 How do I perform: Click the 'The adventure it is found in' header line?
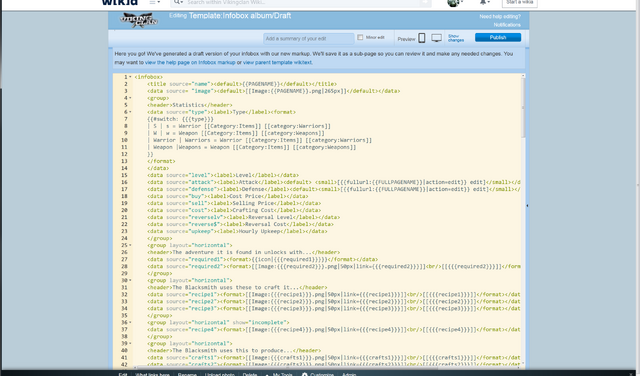pos(244,252)
